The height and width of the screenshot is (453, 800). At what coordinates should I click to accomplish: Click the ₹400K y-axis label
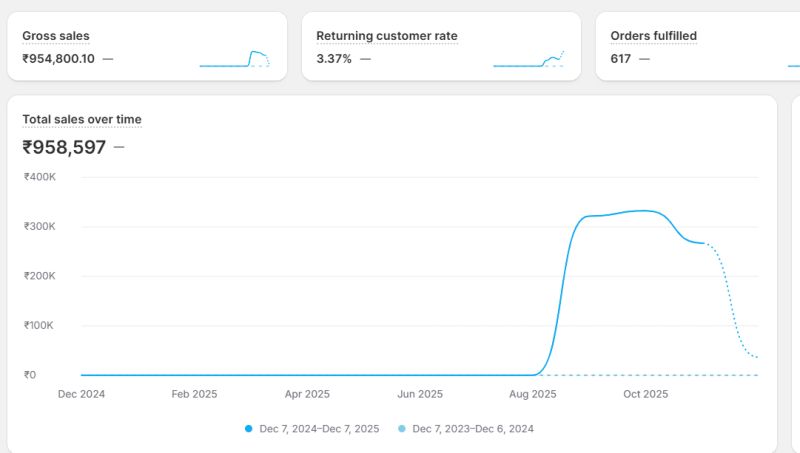point(40,177)
